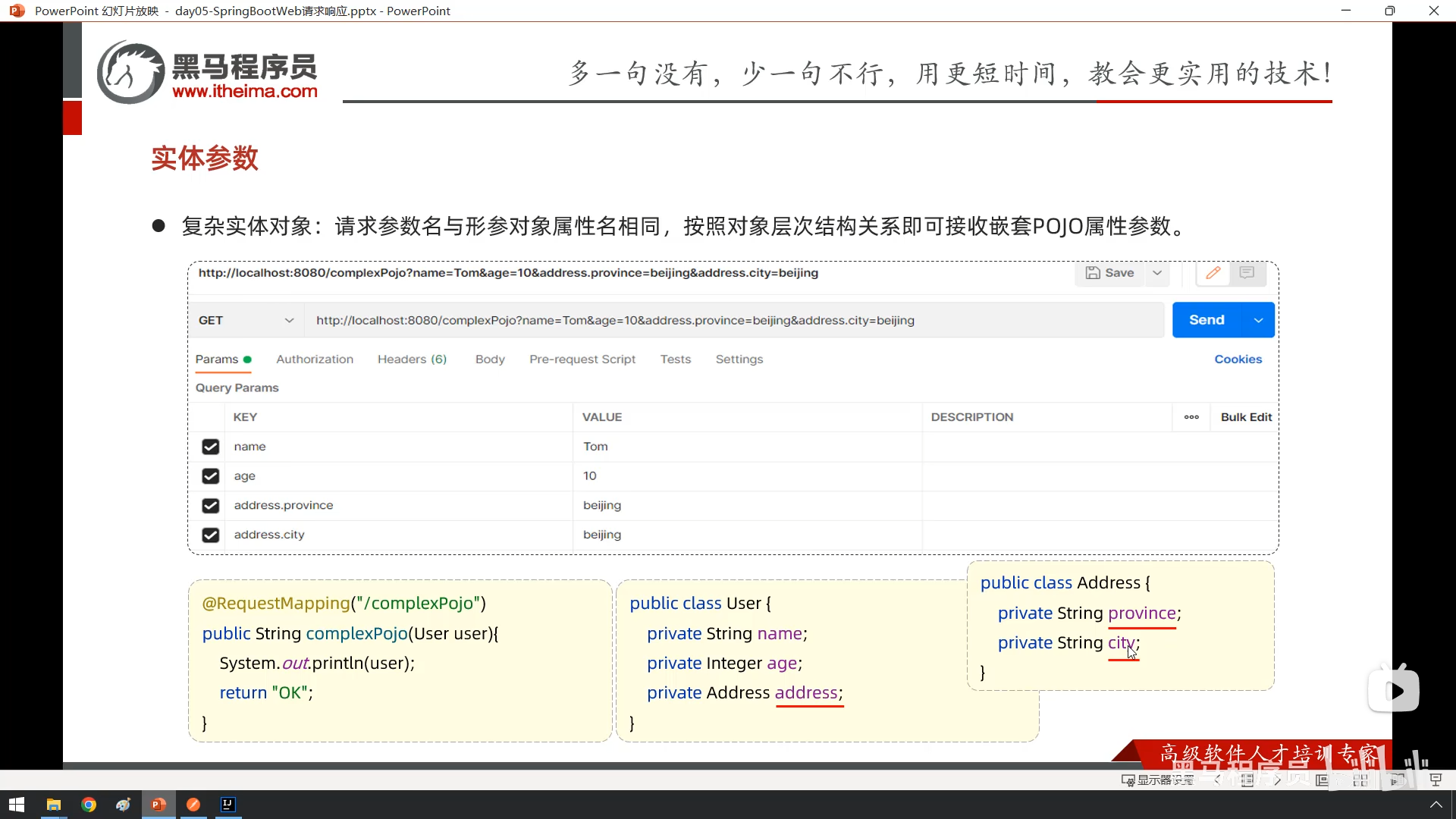Click the Save disk icon in Postman
1456x819 pixels.
(1092, 273)
